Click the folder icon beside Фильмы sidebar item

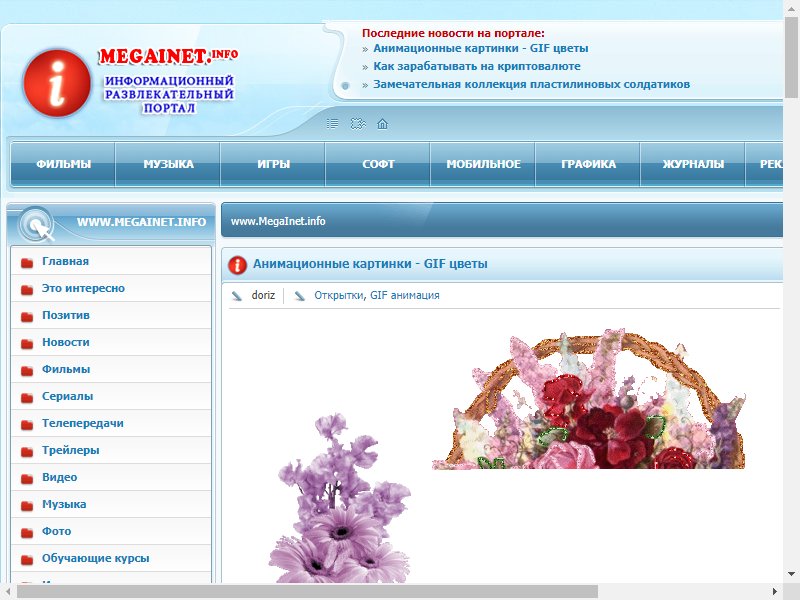click(x=27, y=371)
